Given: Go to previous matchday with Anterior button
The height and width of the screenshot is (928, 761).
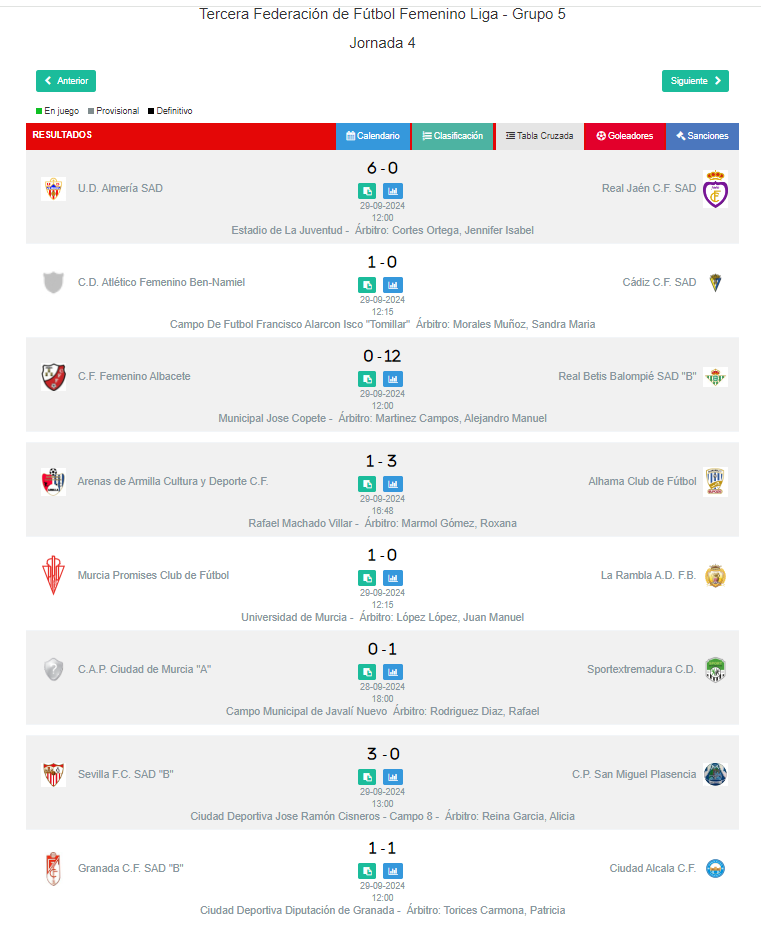Looking at the screenshot, I should coord(66,81).
